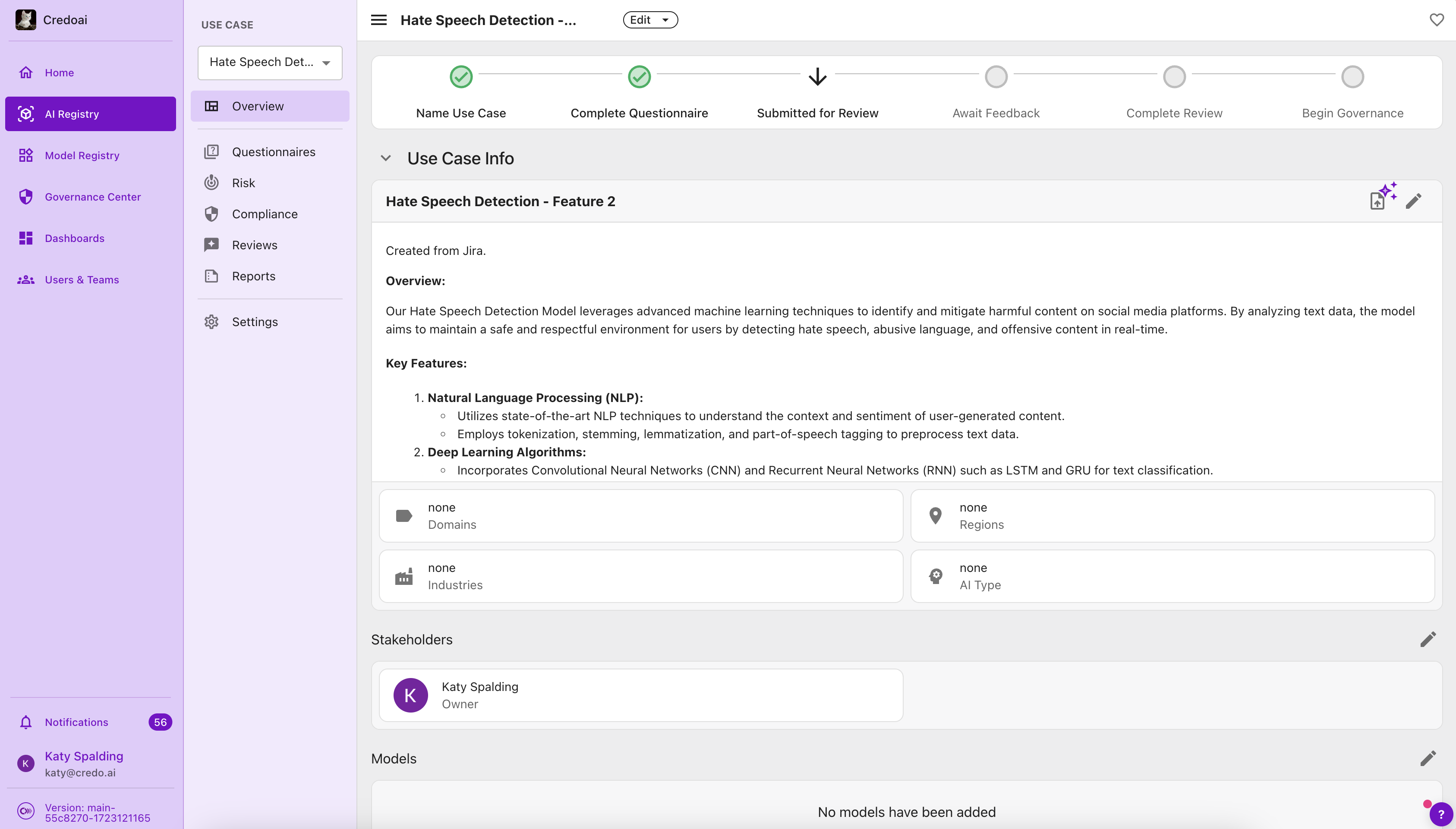This screenshot has height=829, width=1456.
Task: Favorite this use case with heart icon
Action: click(1436, 20)
